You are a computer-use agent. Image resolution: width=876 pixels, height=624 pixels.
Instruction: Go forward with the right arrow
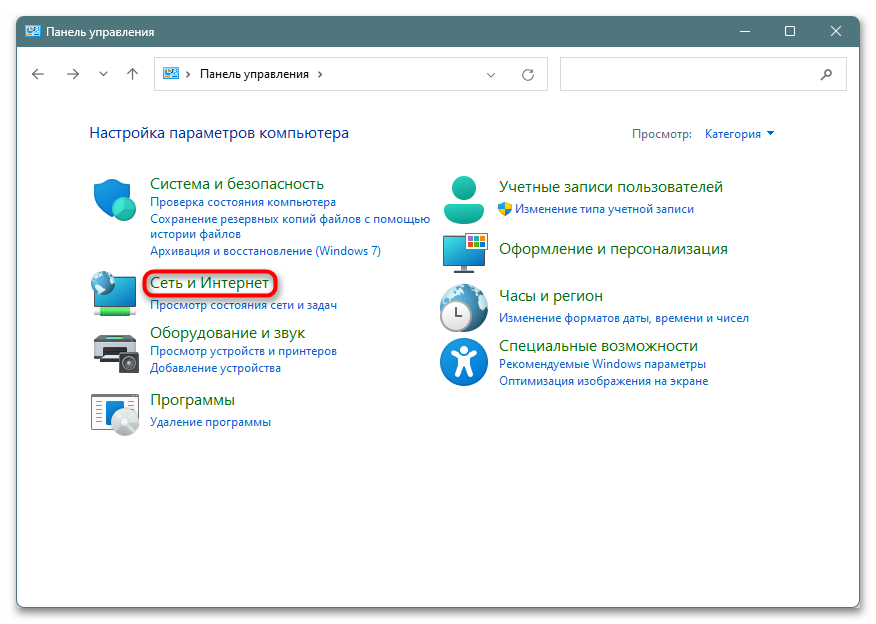(x=73, y=74)
